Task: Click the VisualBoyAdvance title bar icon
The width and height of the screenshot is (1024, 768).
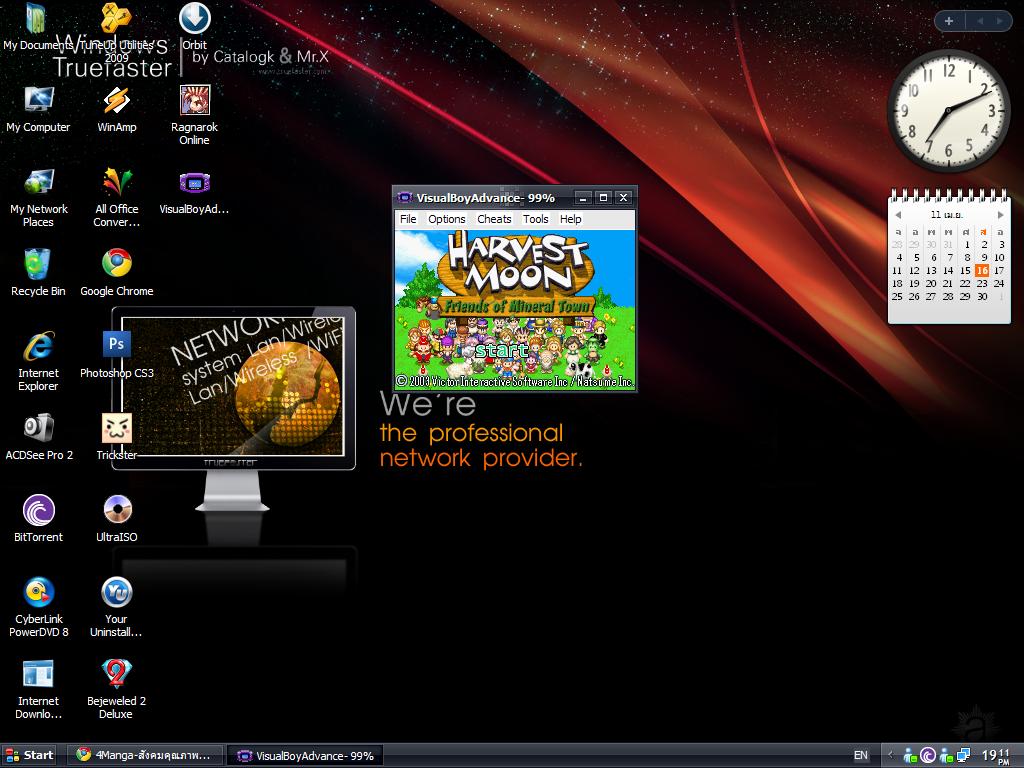Action: click(x=405, y=197)
